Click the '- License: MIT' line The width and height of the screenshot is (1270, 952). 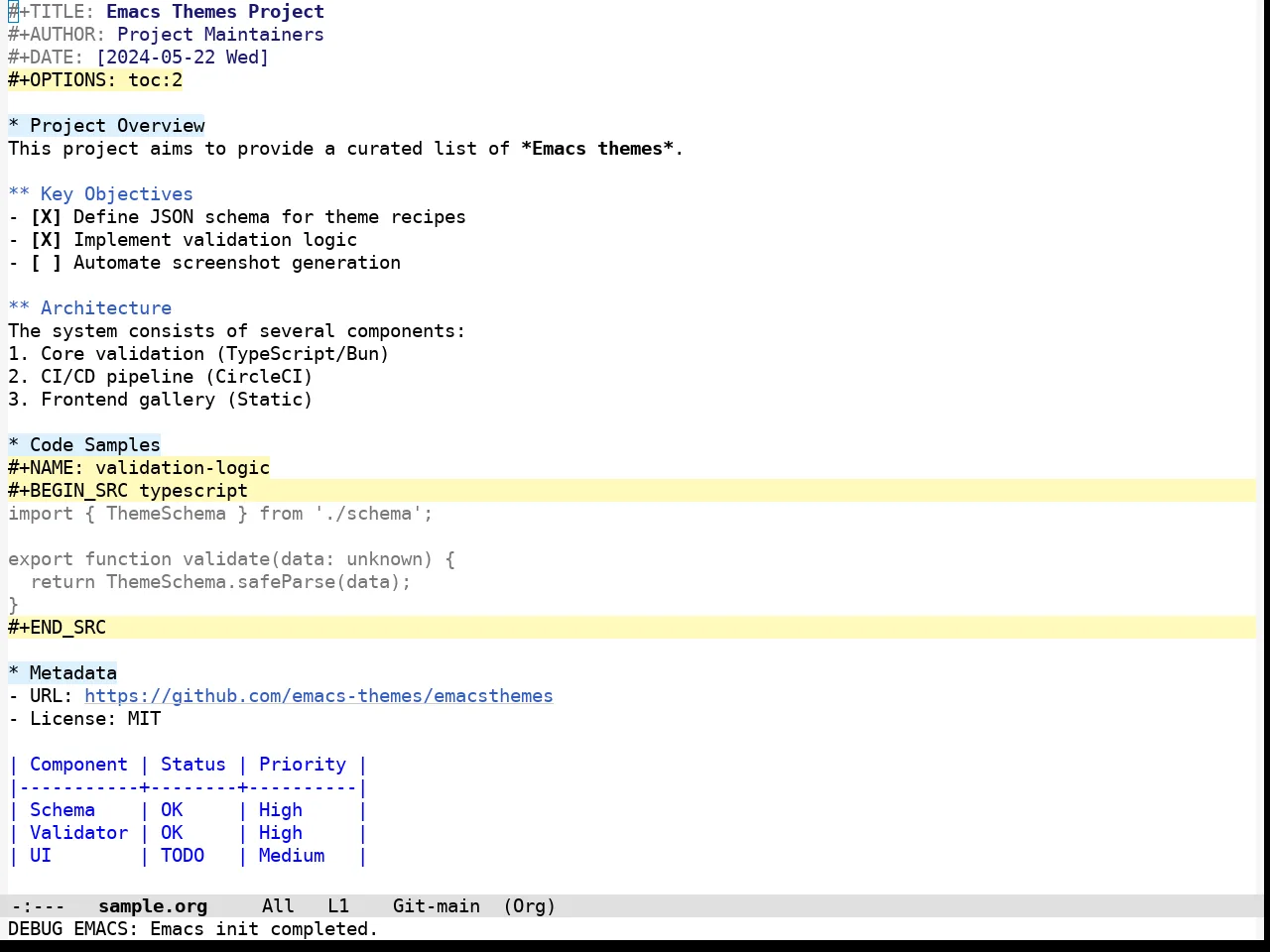84,719
